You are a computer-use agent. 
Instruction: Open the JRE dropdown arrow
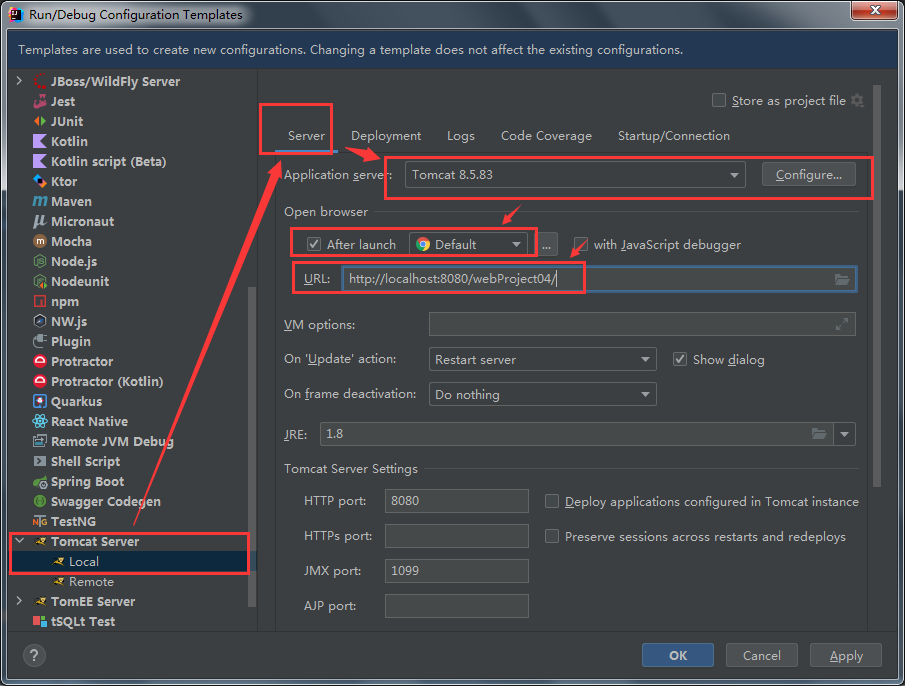844,434
